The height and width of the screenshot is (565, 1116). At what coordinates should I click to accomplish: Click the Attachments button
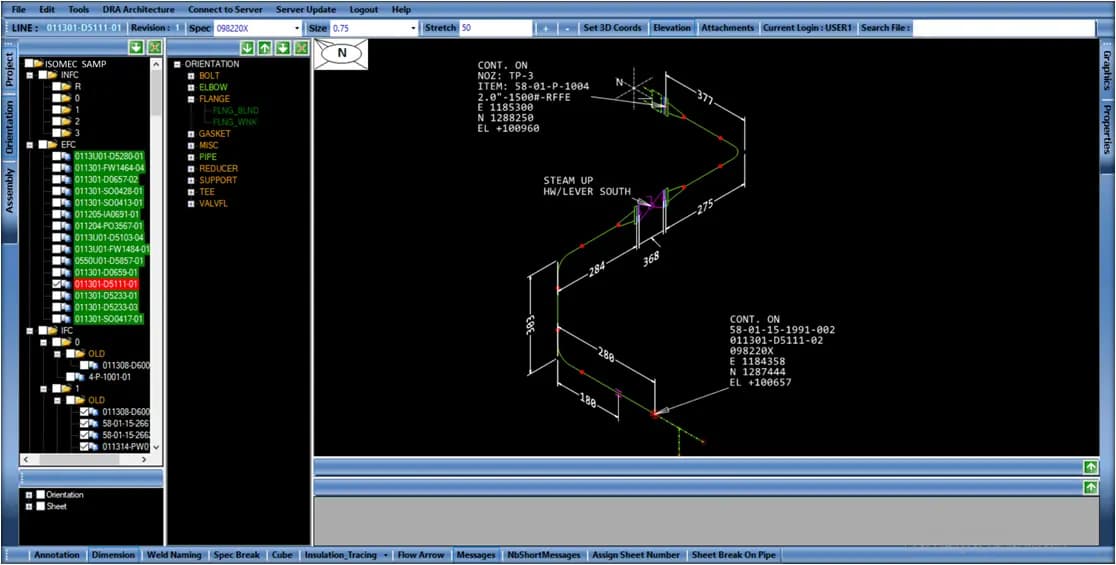click(x=727, y=28)
